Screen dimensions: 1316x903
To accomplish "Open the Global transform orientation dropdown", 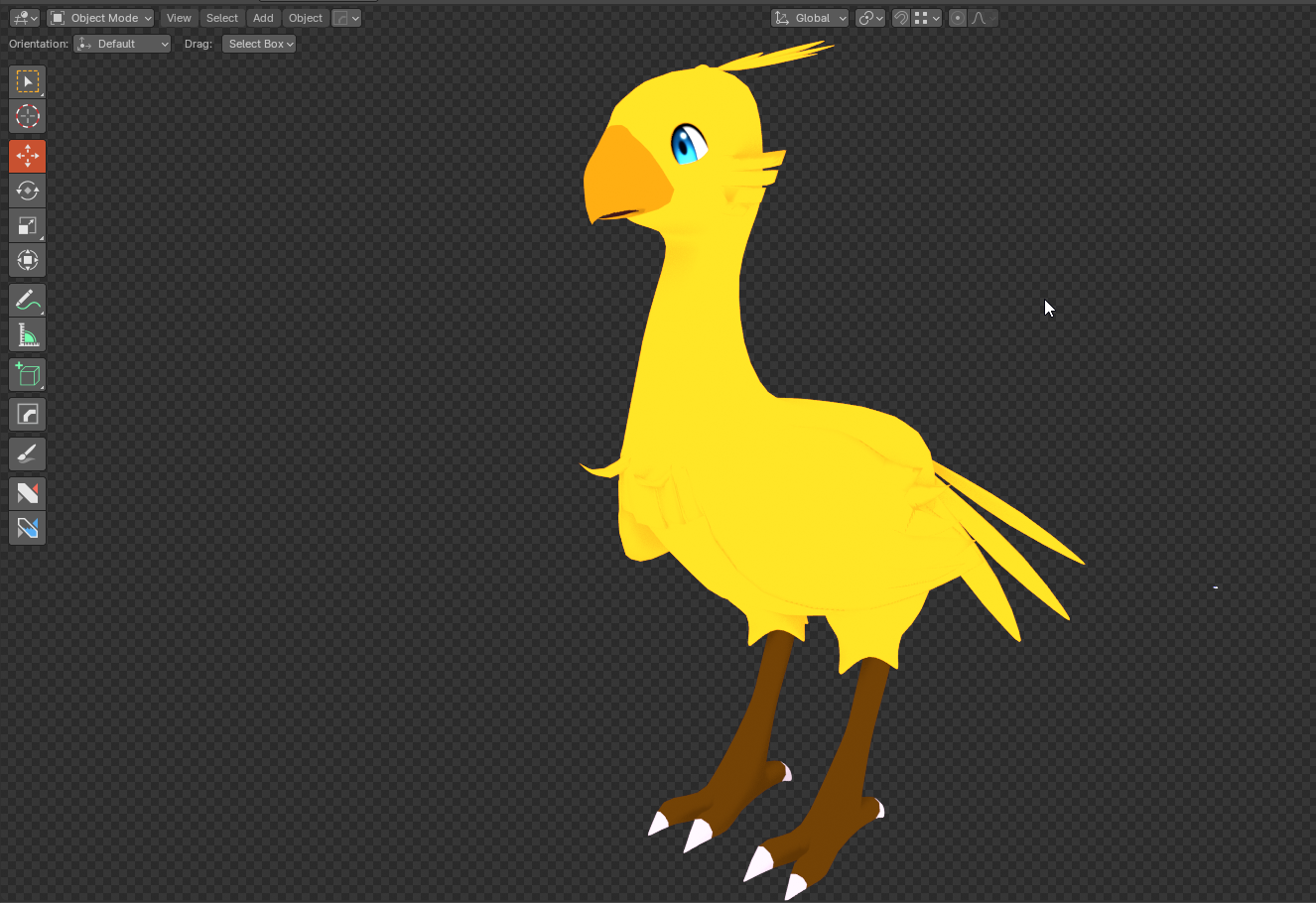I will coord(810,18).
